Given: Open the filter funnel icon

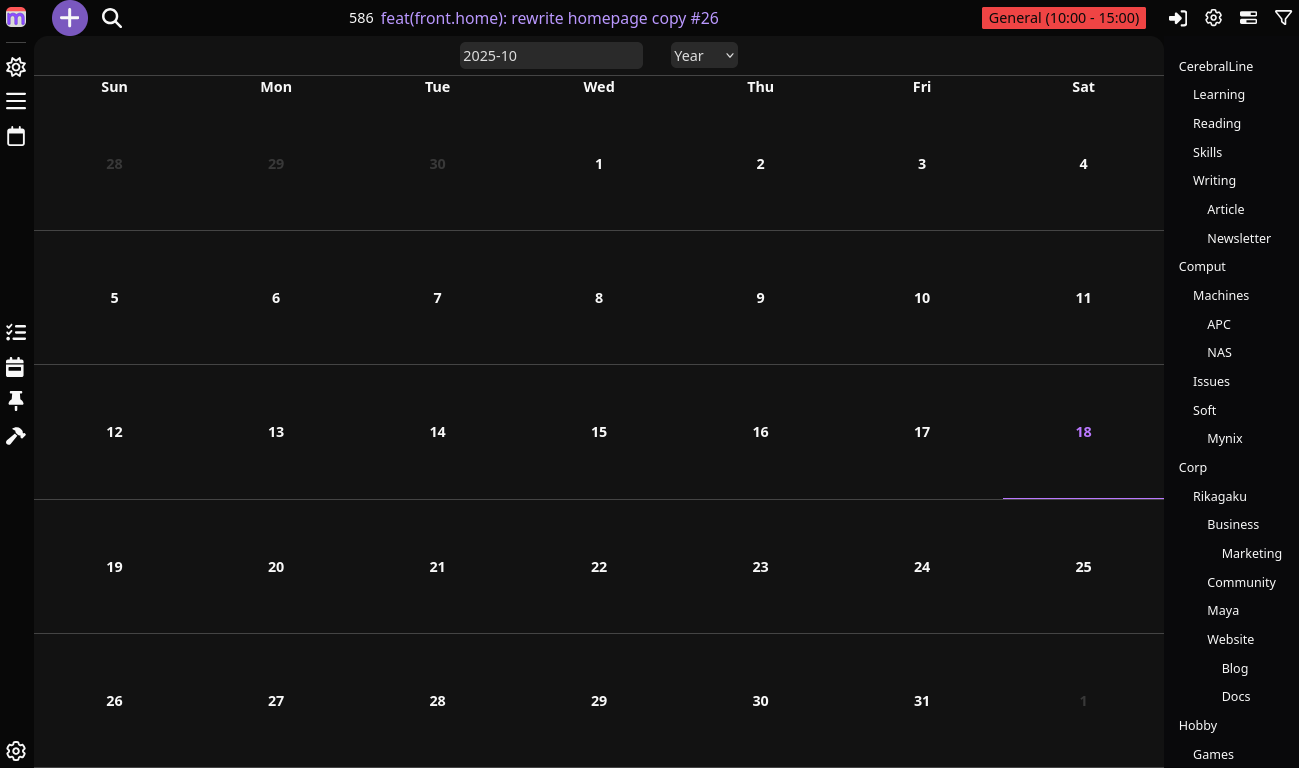Looking at the screenshot, I should coord(1283,18).
